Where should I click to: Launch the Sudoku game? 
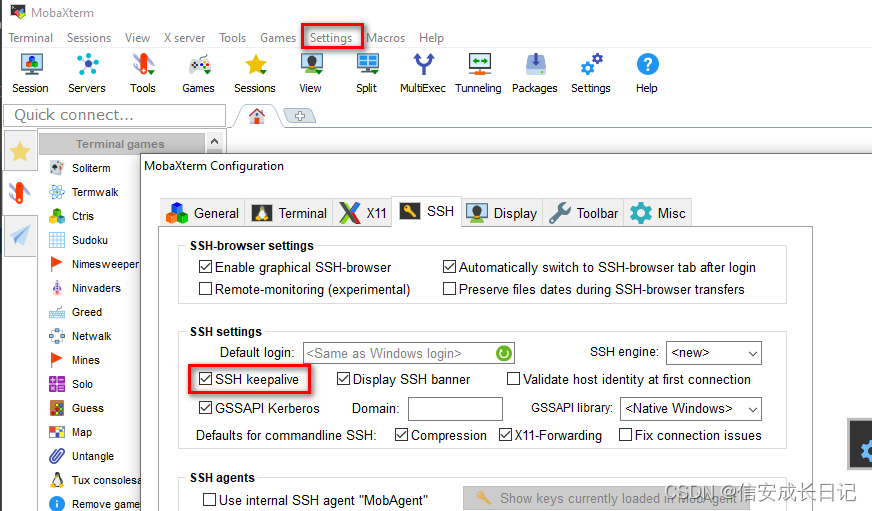tap(91, 240)
